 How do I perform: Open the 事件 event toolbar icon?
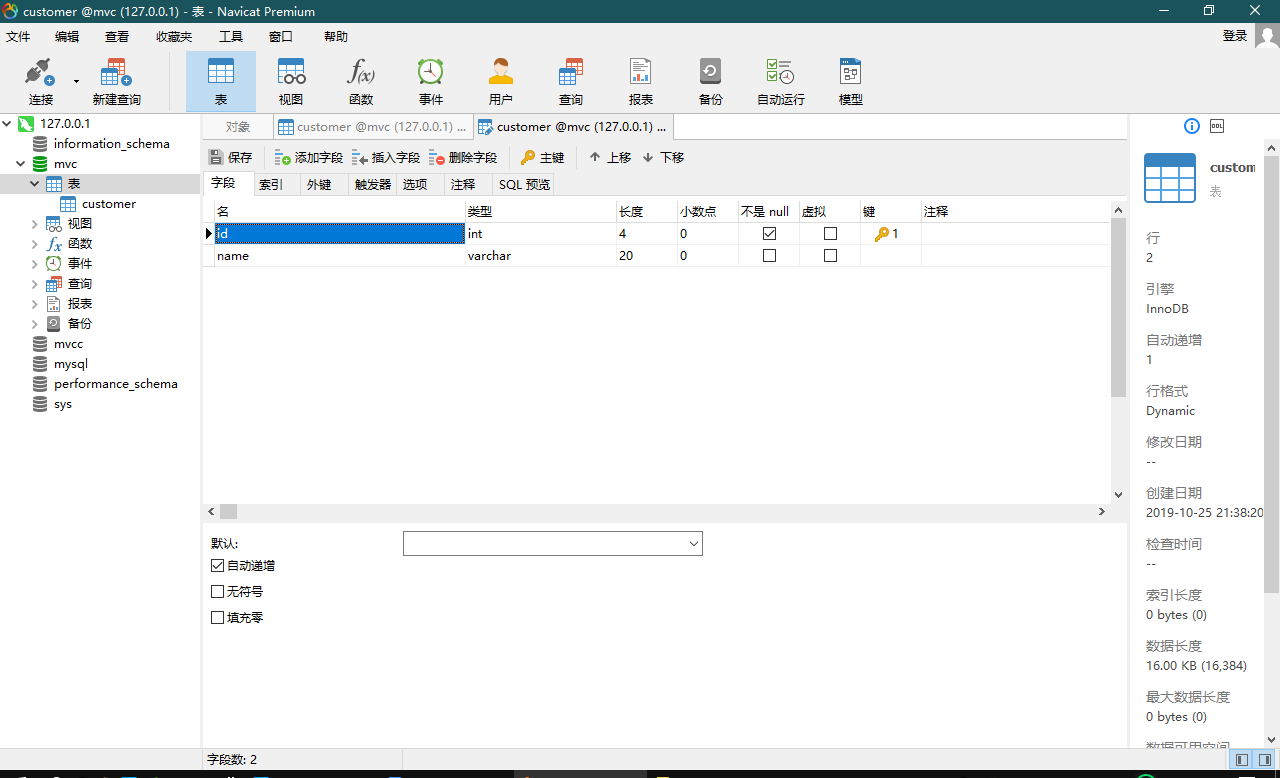click(x=431, y=82)
